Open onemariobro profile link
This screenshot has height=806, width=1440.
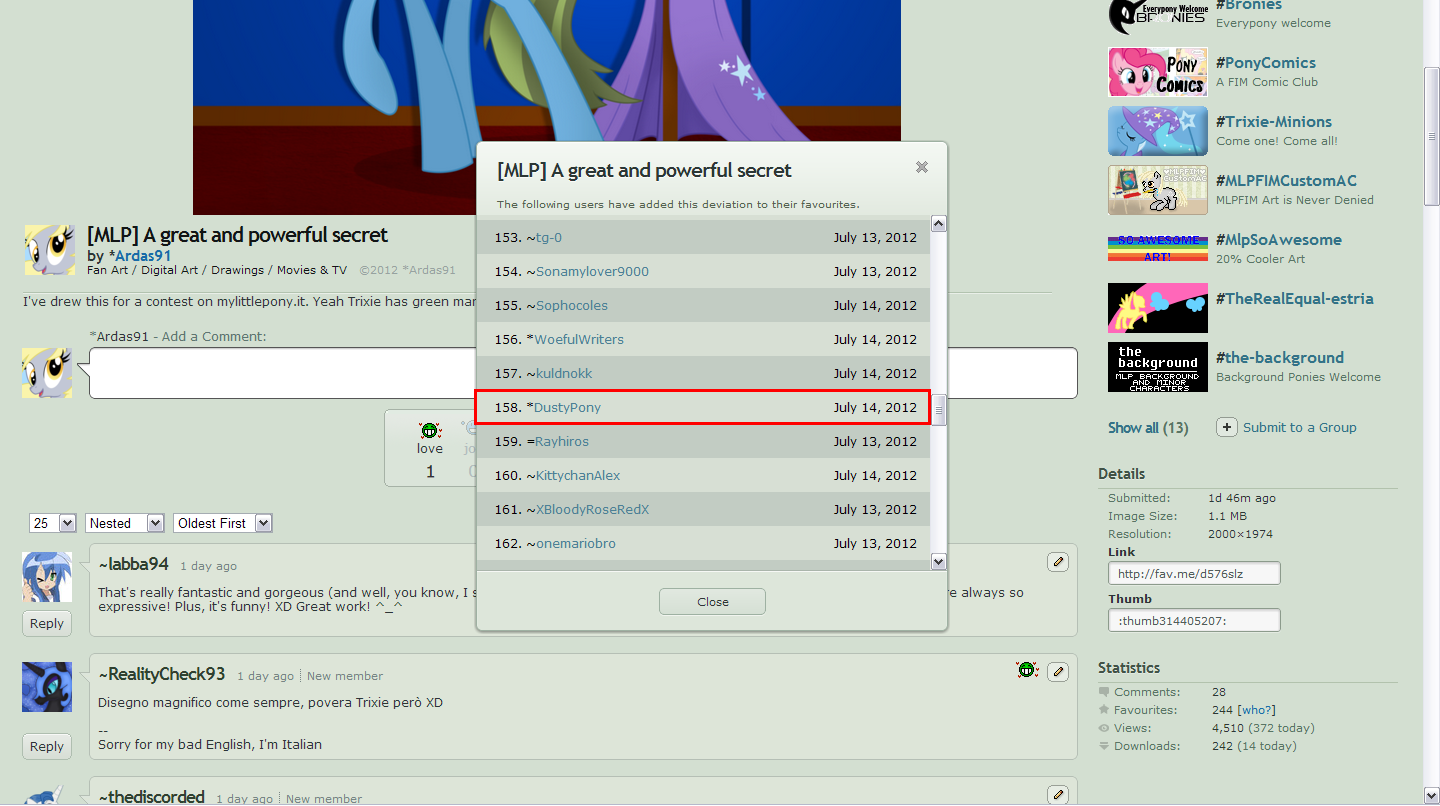click(576, 543)
